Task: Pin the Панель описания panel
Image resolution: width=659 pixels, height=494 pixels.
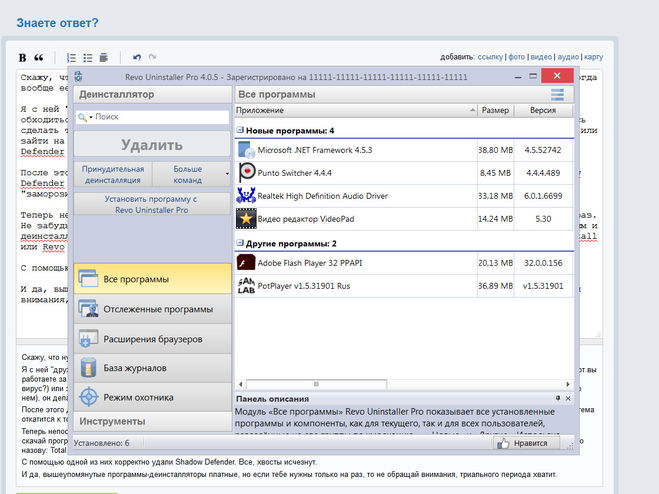Action: (x=558, y=398)
